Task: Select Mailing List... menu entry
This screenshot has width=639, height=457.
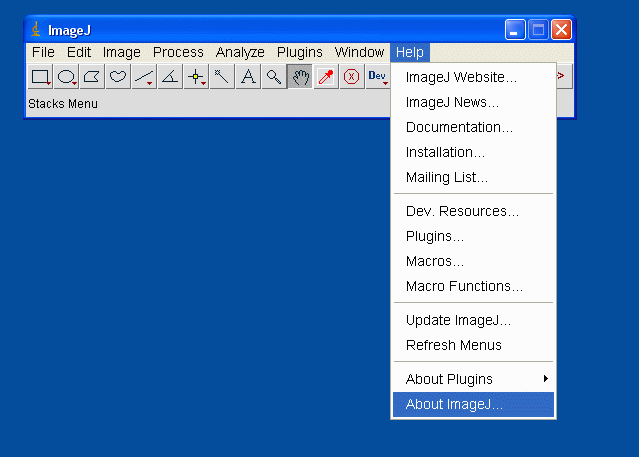Action: coord(473,177)
